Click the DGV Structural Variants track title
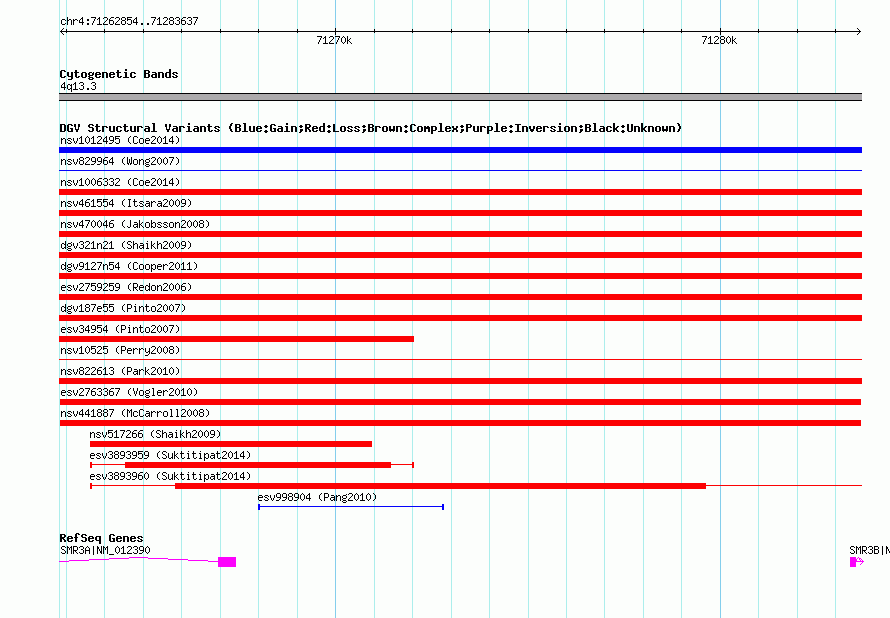 [371, 128]
